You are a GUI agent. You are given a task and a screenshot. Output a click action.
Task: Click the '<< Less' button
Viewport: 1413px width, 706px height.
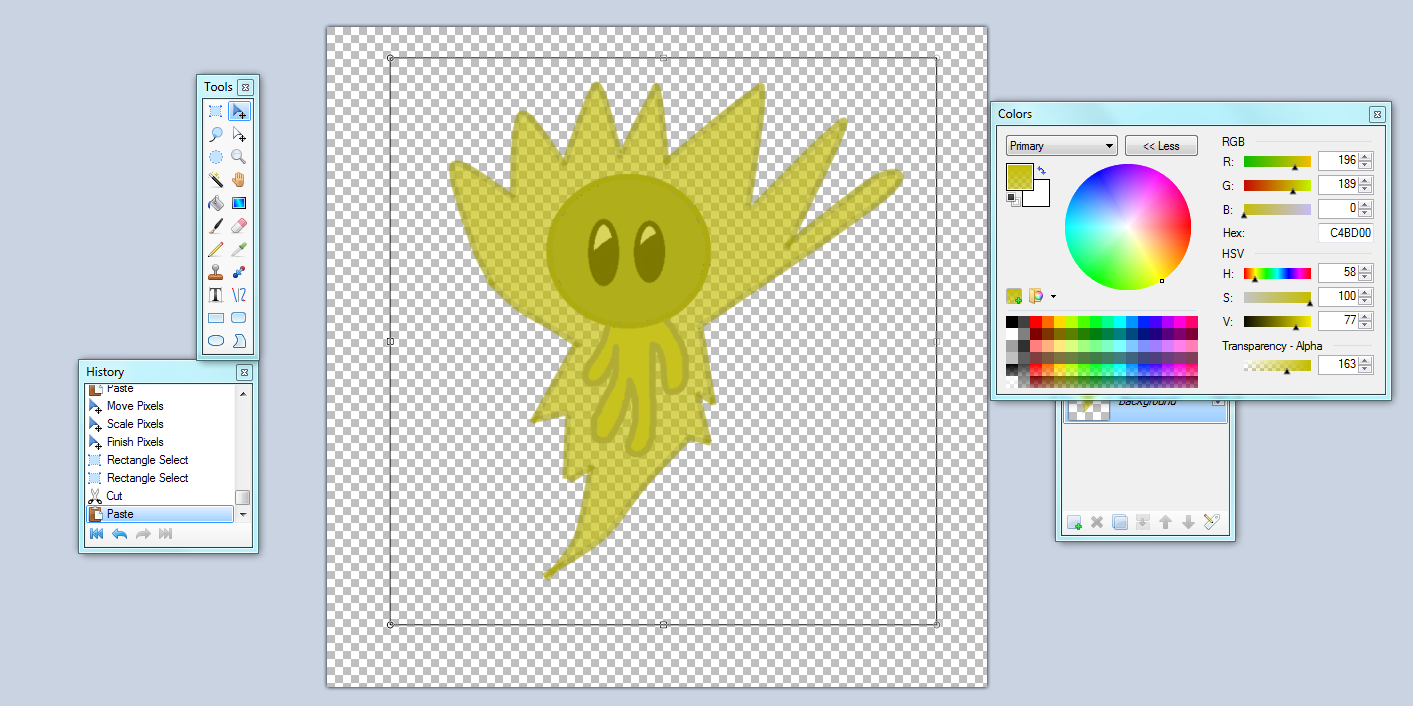[1161, 146]
